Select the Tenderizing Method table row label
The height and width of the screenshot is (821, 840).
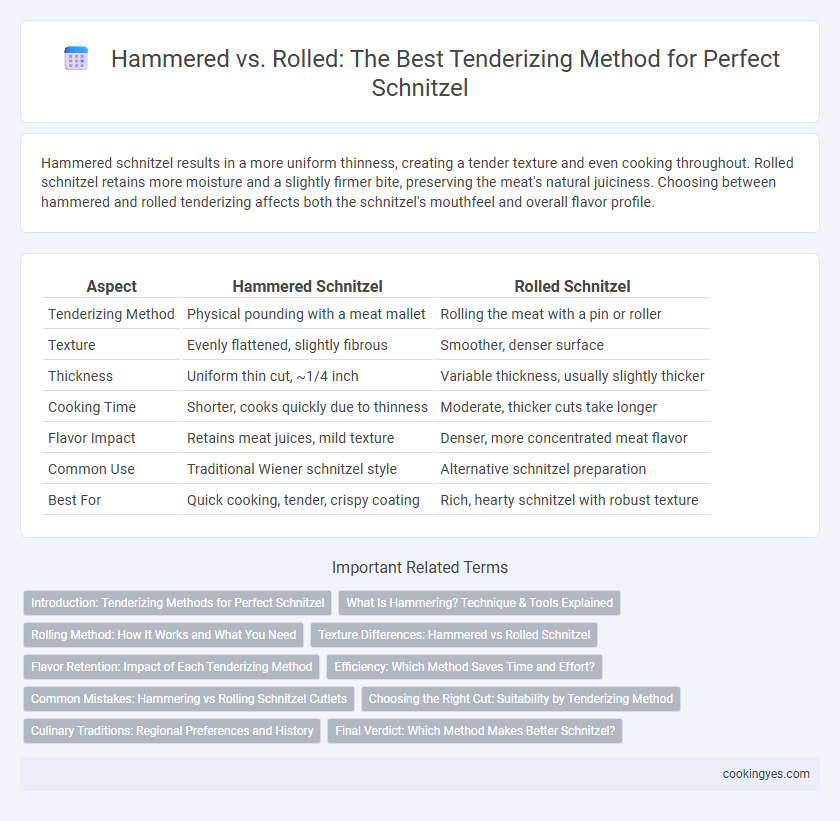(111, 314)
